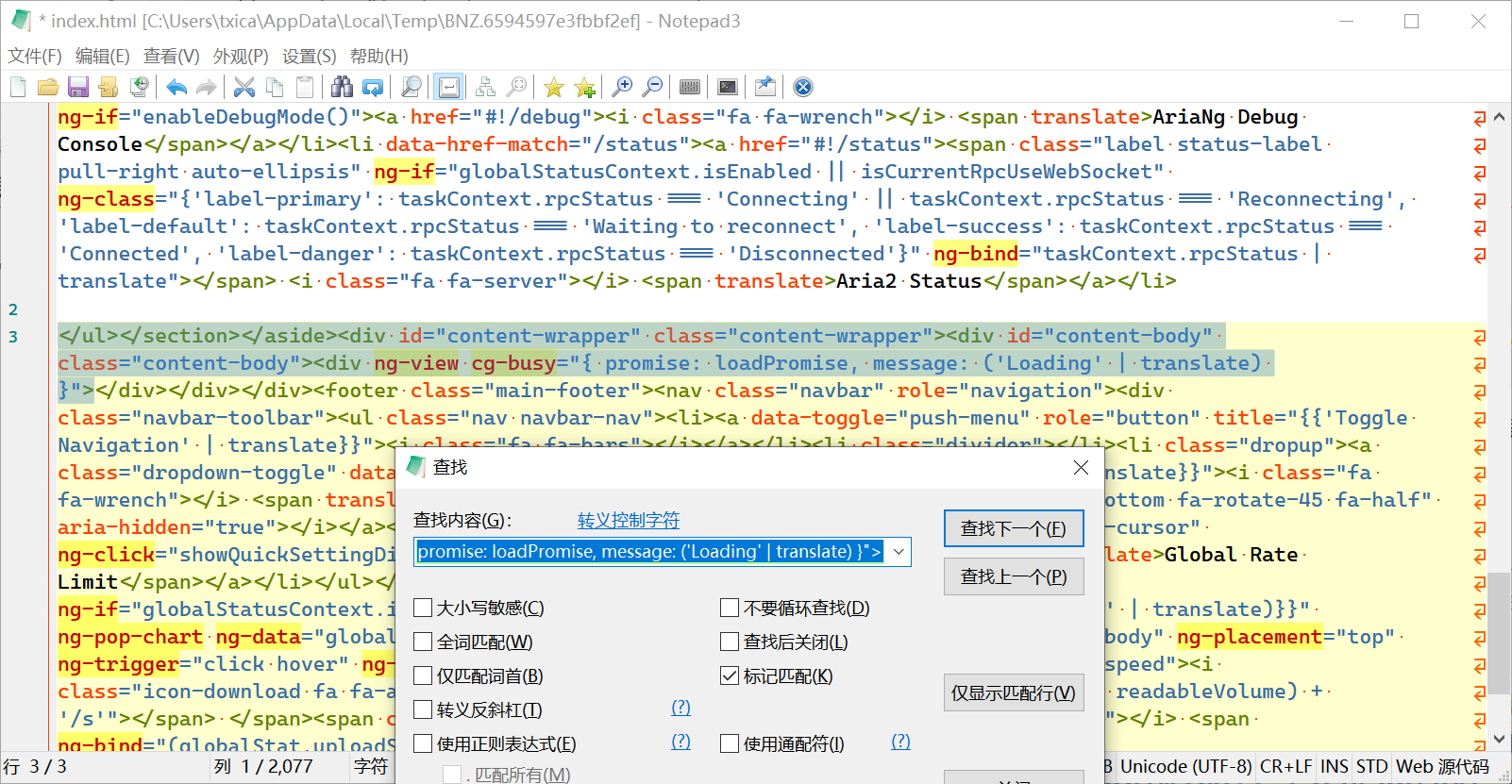1512x784 pixels.
Task: Click Unicode (UTF-8) encoding in status bar
Action: (x=1185, y=767)
